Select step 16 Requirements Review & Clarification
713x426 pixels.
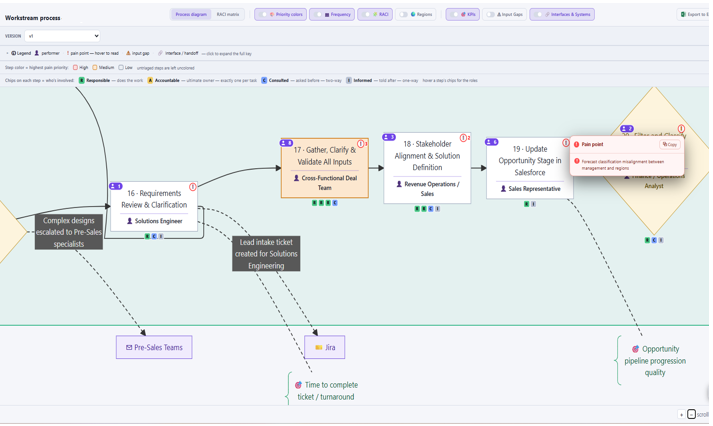tap(154, 206)
